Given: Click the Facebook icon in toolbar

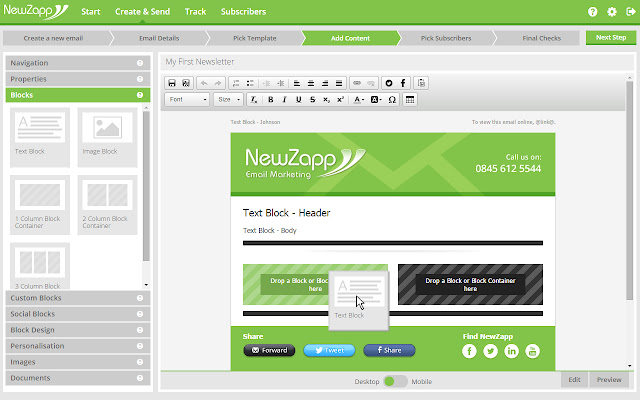Looking at the screenshot, I should (403, 83).
